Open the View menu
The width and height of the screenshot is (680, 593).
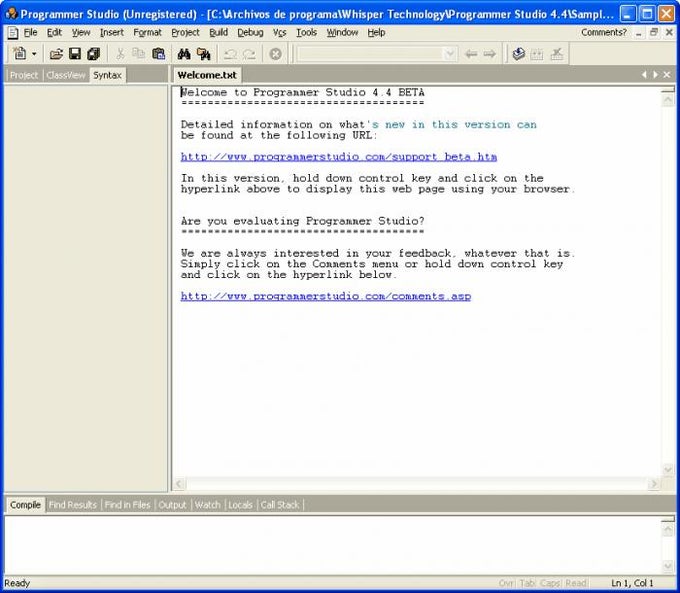pyautogui.click(x=81, y=33)
